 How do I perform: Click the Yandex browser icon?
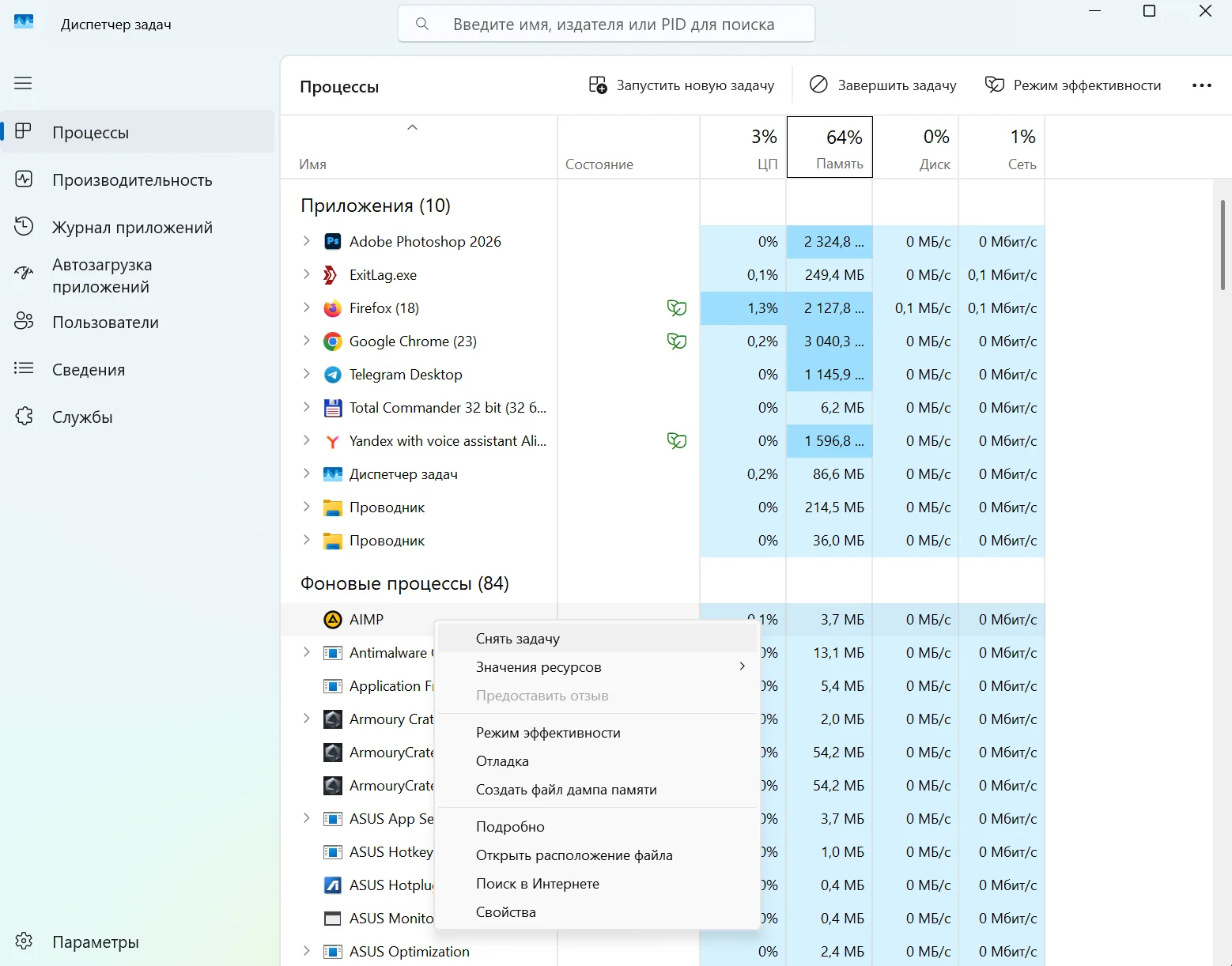click(333, 441)
